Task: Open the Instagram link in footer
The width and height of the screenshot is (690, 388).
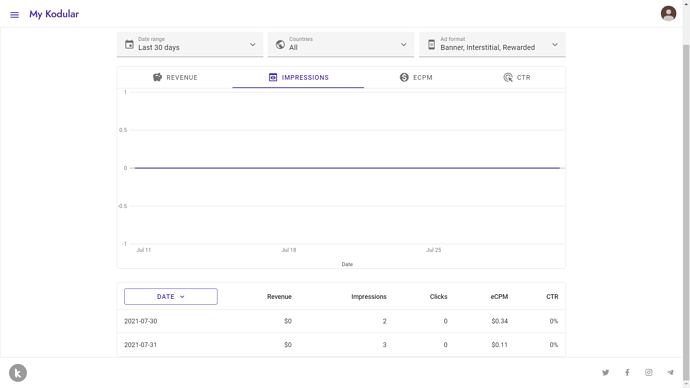Action: (649, 373)
